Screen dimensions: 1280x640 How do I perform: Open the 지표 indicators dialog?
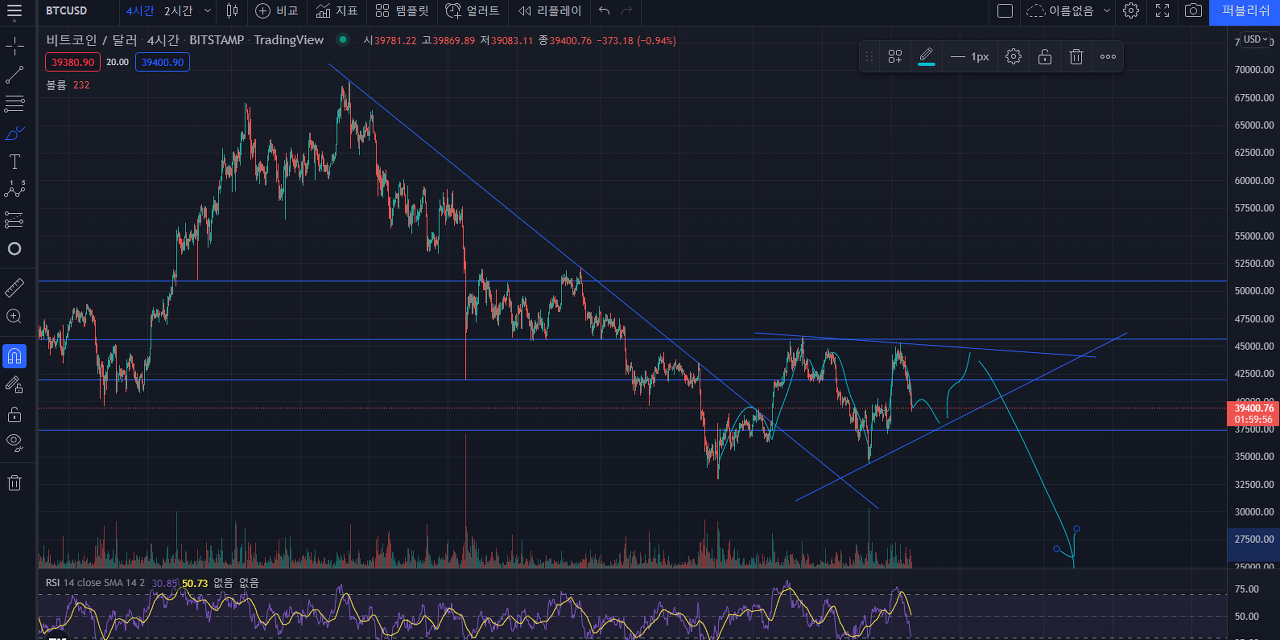click(x=337, y=11)
